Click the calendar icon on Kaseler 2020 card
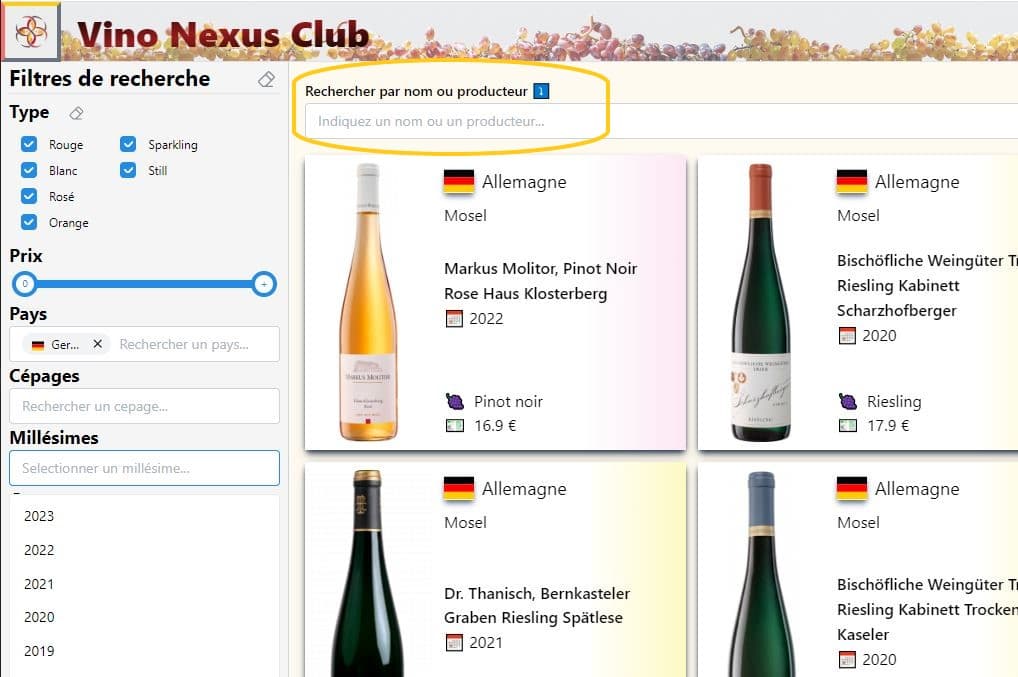Image resolution: width=1018 pixels, height=677 pixels. (x=847, y=659)
